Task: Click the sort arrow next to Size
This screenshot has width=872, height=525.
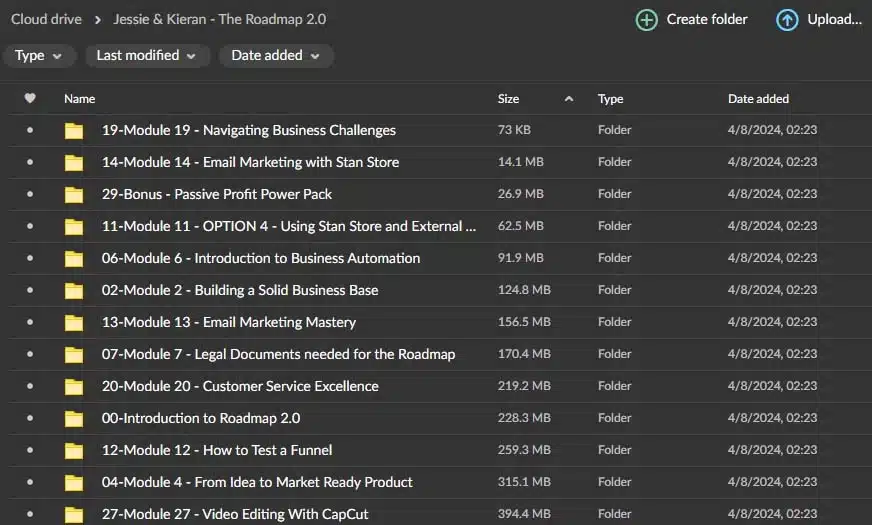Action: [568, 99]
